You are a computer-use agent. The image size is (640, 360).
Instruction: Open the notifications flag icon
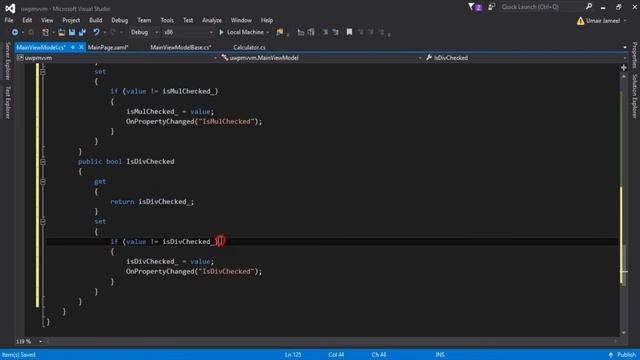(475, 7)
